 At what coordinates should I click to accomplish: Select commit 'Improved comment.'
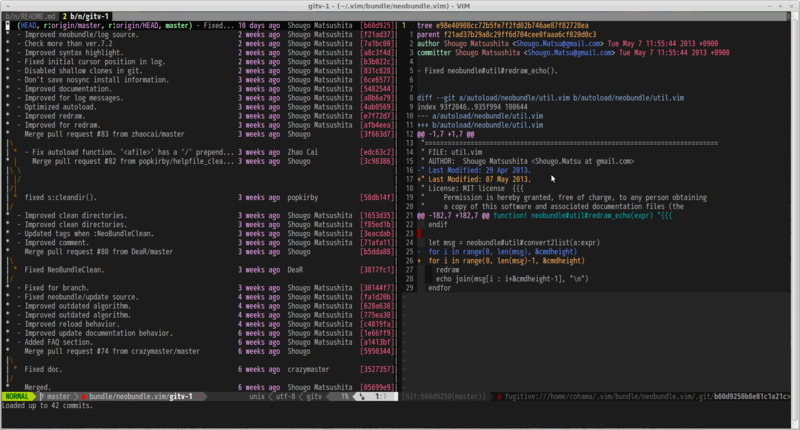tap(200, 243)
